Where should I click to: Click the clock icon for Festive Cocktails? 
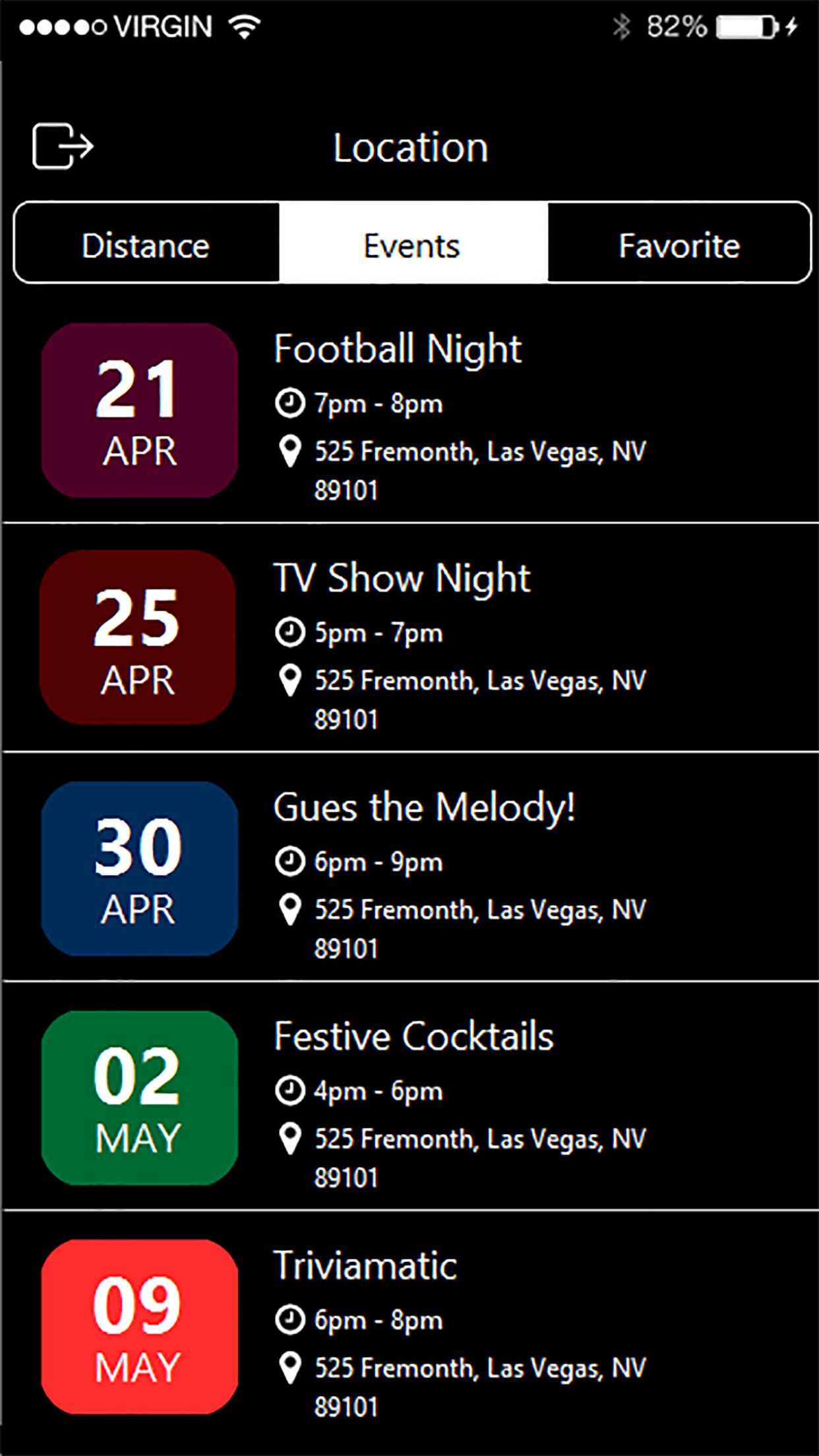pyautogui.click(x=289, y=1091)
